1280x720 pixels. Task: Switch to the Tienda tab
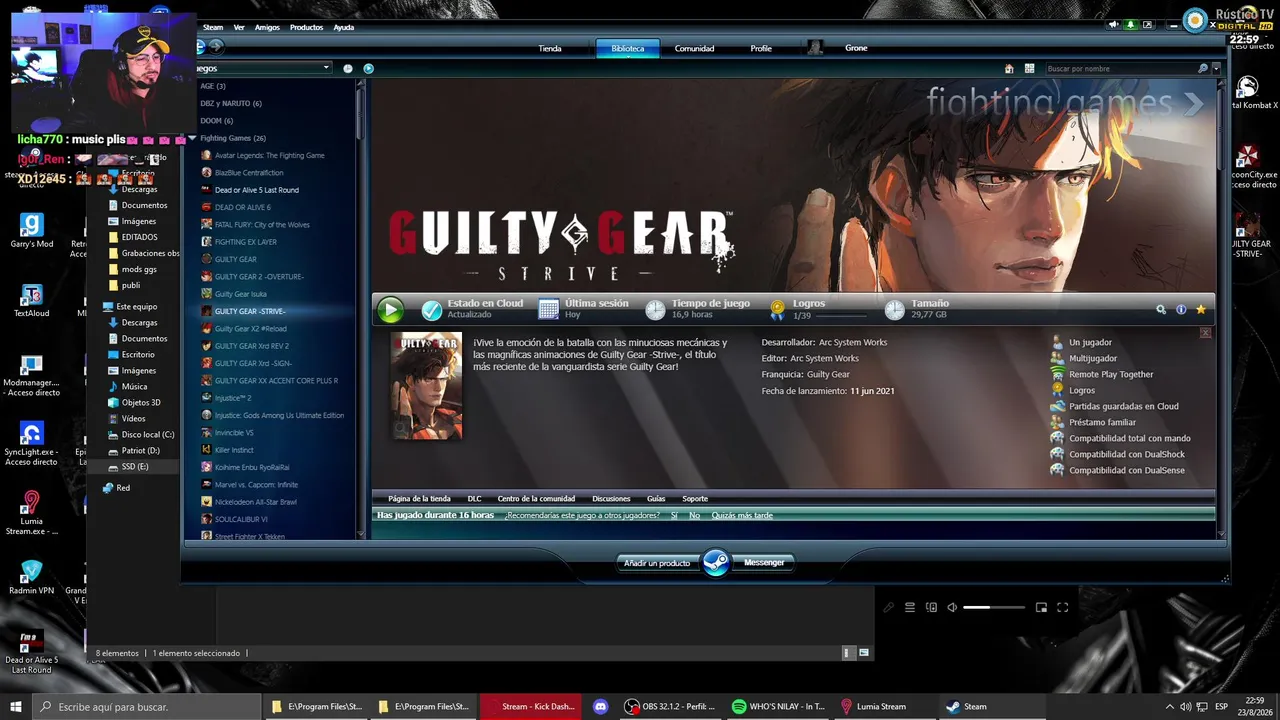click(550, 48)
